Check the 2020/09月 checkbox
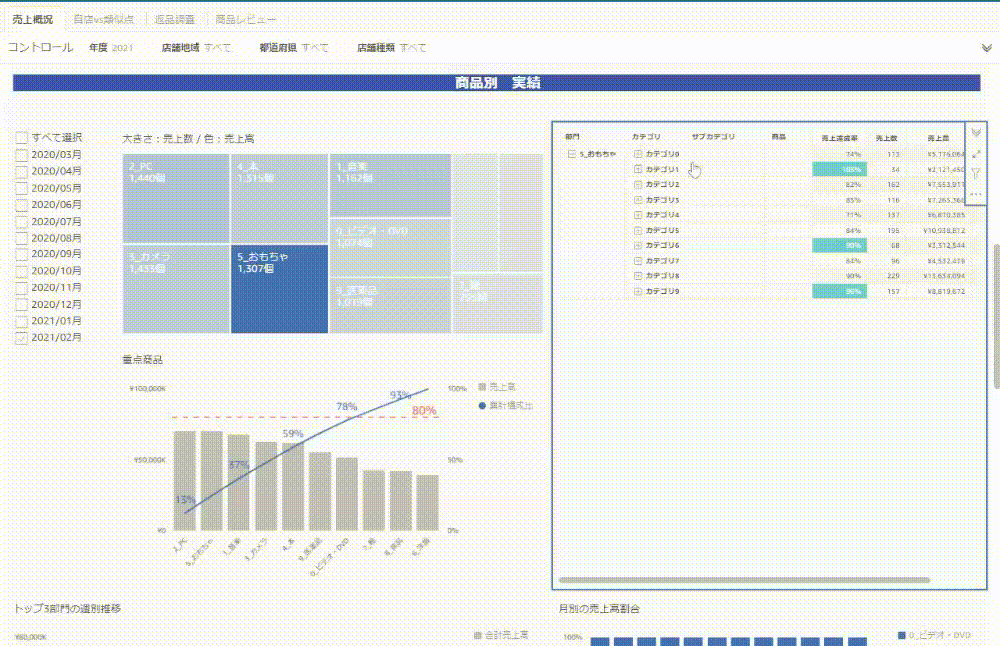 (x=22, y=254)
